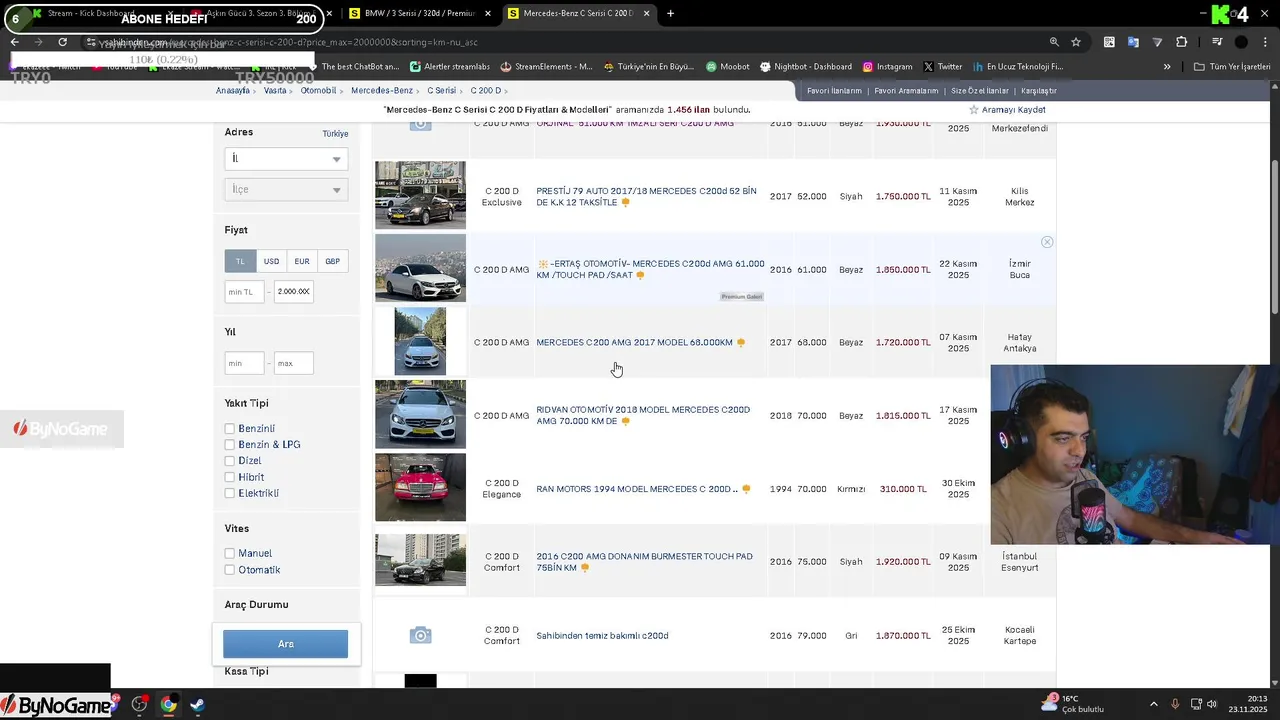This screenshot has height=720, width=1280.
Task: Select TL currency option
Action: [240, 261]
